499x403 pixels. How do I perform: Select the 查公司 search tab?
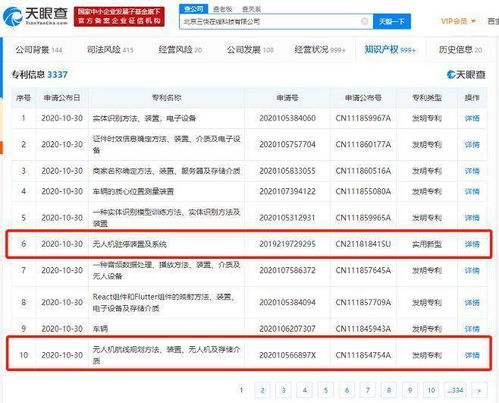(194, 9)
